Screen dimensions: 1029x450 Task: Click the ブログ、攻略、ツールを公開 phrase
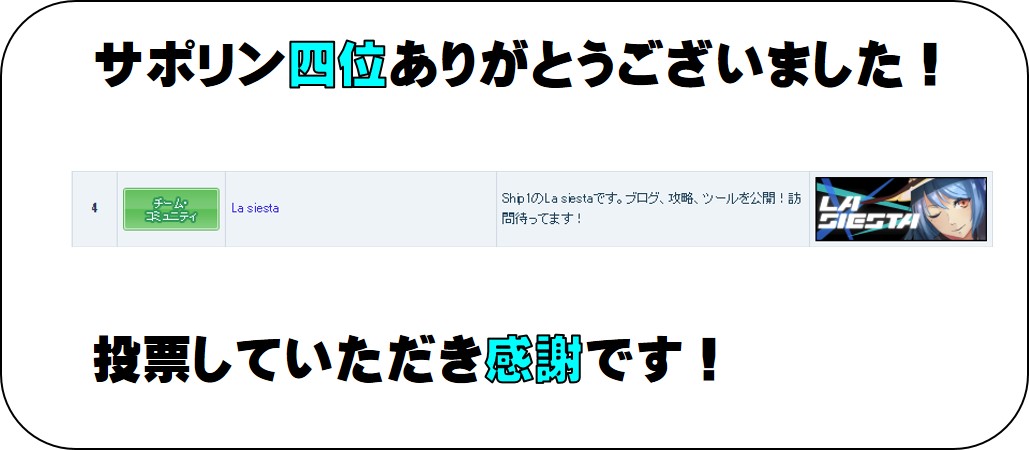(699, 199)
